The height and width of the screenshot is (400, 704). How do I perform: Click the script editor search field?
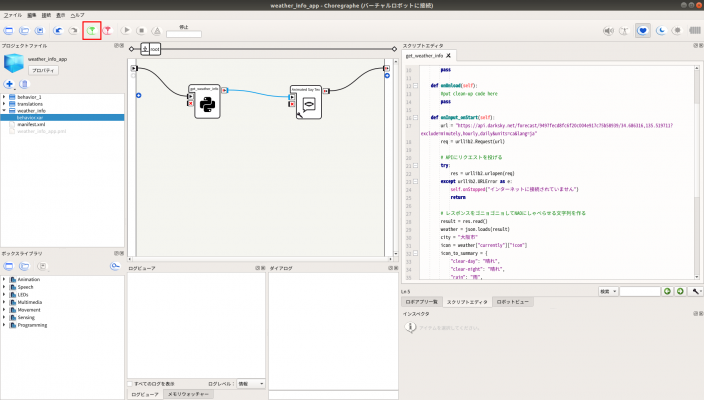click(639, 291)
